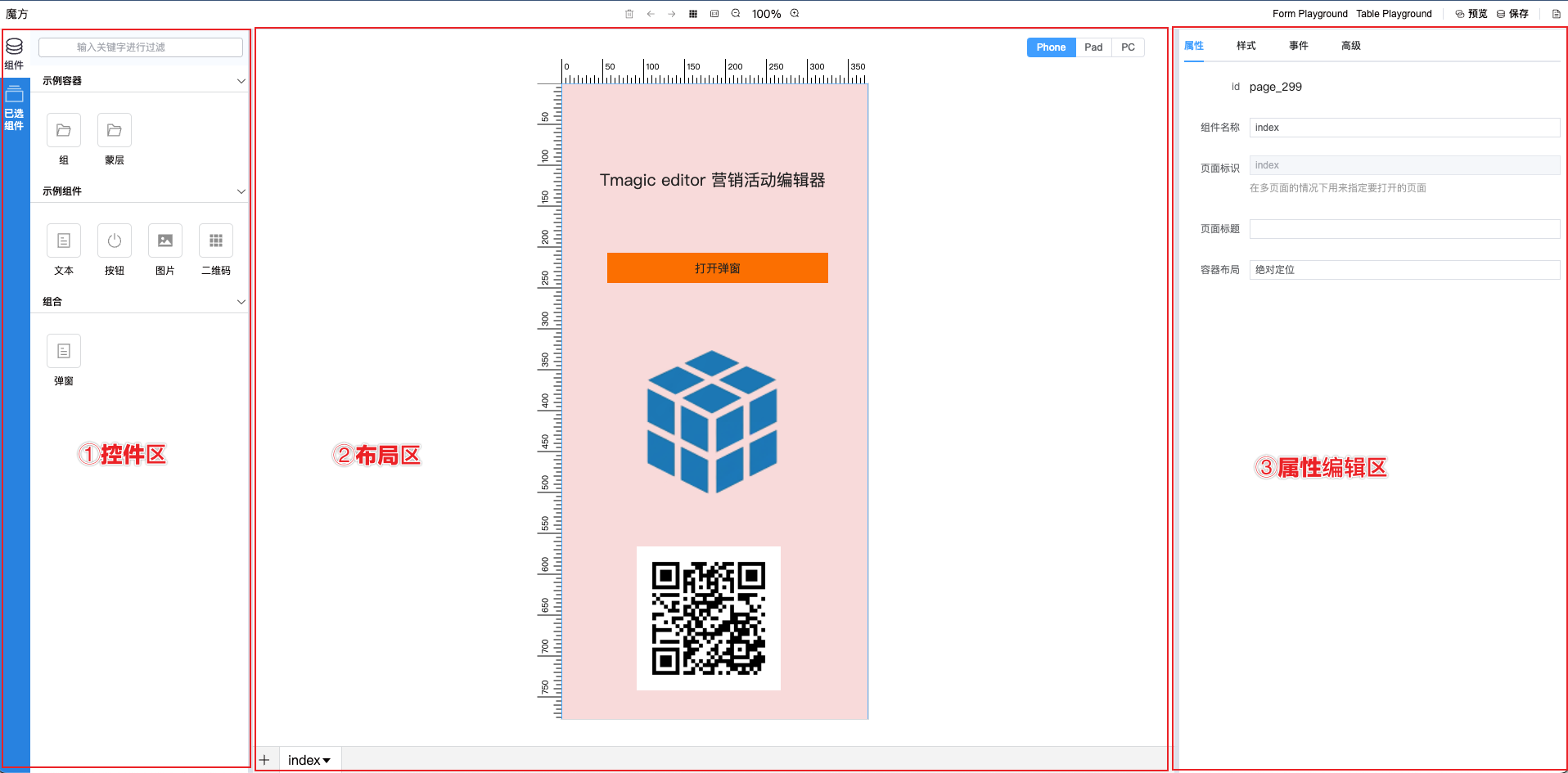The height and width of the screenshot is (773, 1568).
Task: Switch to the 属性 properties tab
Action: (1194, 46)
